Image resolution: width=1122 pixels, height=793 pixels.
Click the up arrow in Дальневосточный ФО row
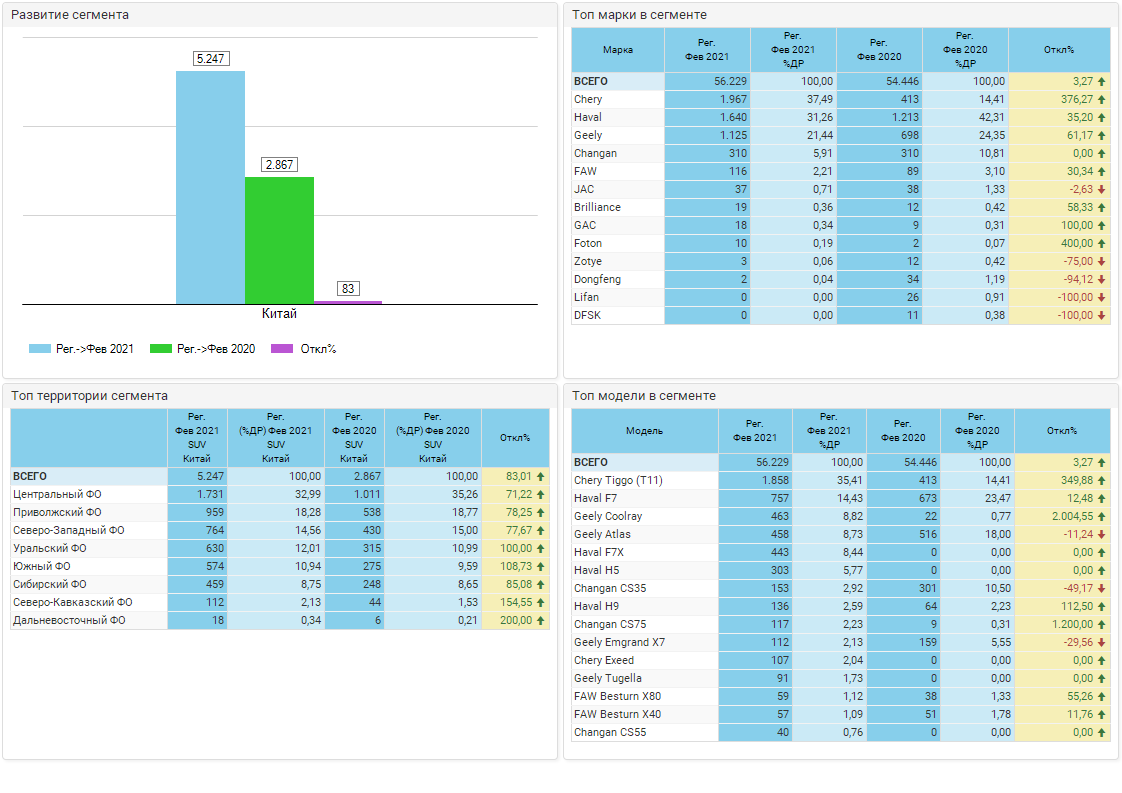click(x=540, y=621)
